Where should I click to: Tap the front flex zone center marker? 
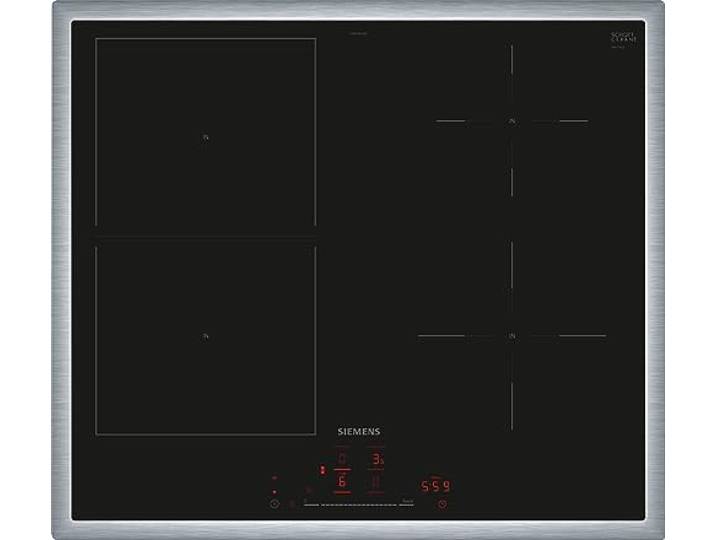(205, 337)
